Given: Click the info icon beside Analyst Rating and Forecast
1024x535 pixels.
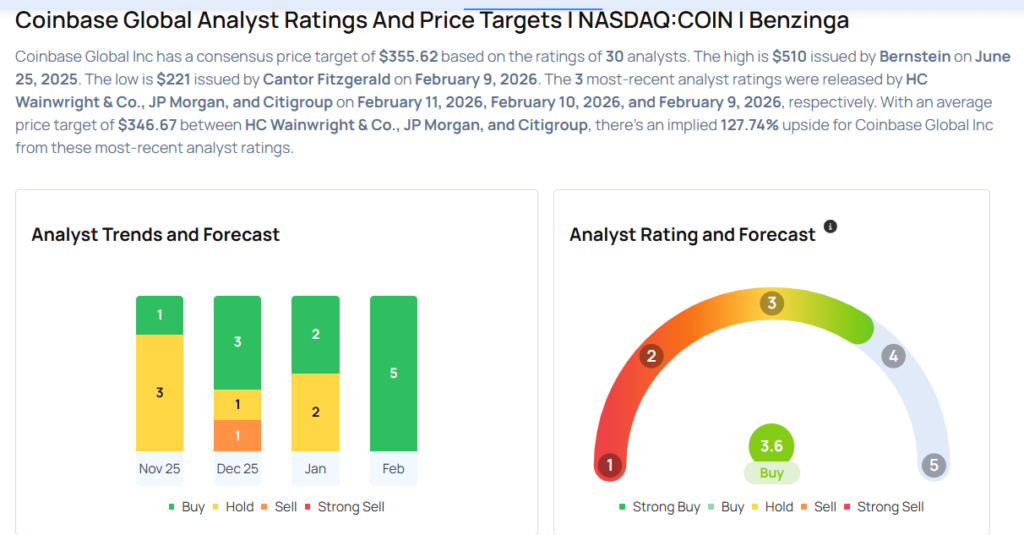Looking at the screenshot, I should [x=830, y=227].
